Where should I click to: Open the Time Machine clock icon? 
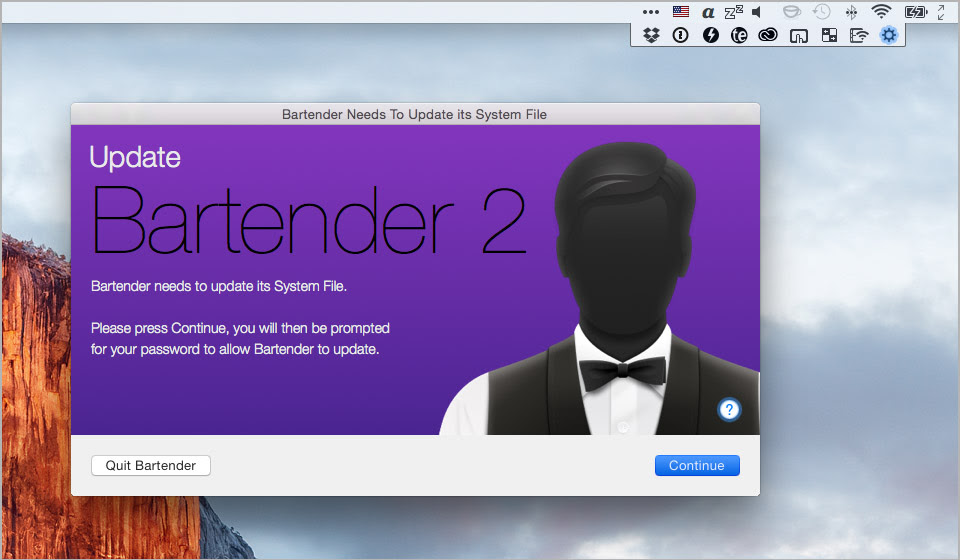[x=822, y=12]
